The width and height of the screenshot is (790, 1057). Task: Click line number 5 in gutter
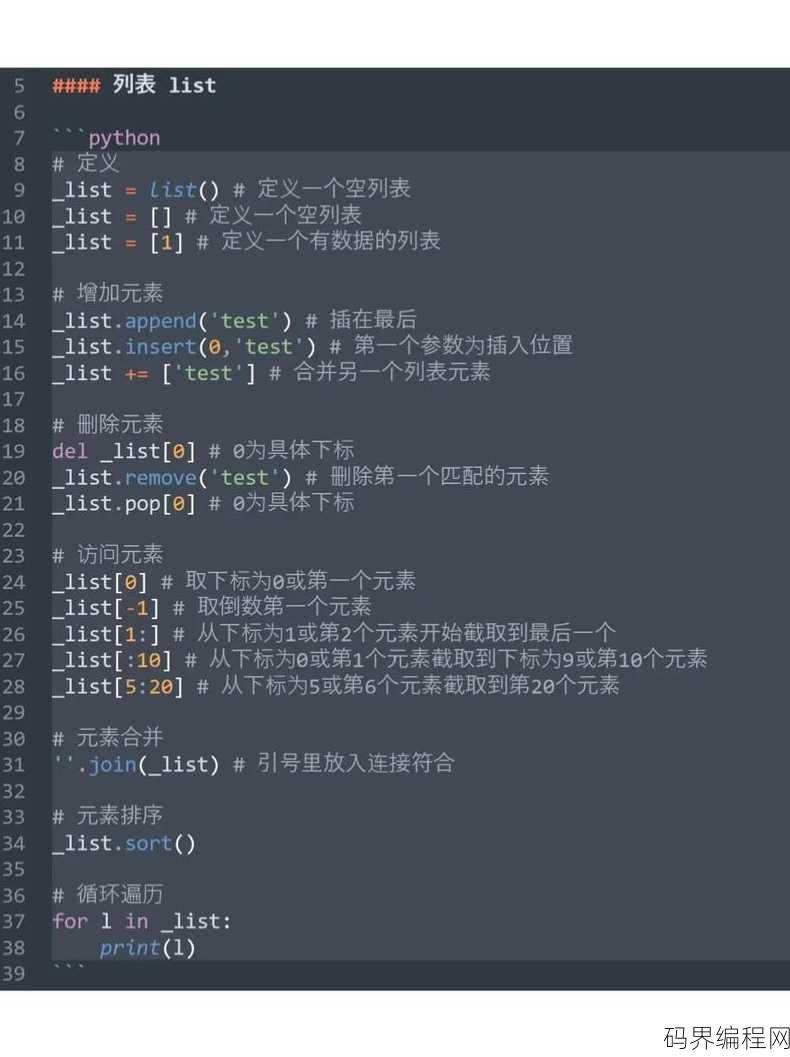click(x=18, y=86)
